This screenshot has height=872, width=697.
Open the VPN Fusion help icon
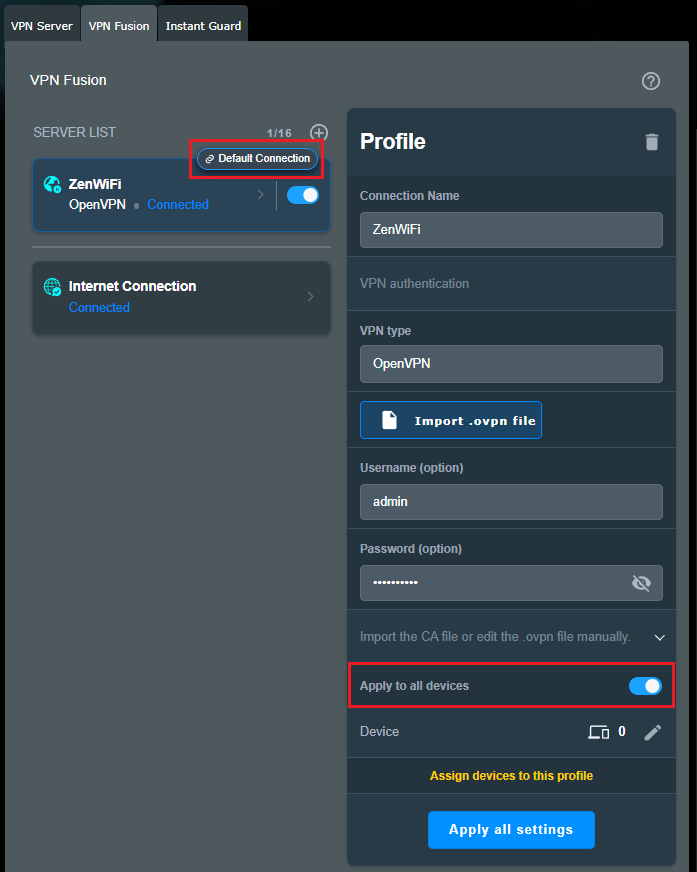click(x=650, y=81)
